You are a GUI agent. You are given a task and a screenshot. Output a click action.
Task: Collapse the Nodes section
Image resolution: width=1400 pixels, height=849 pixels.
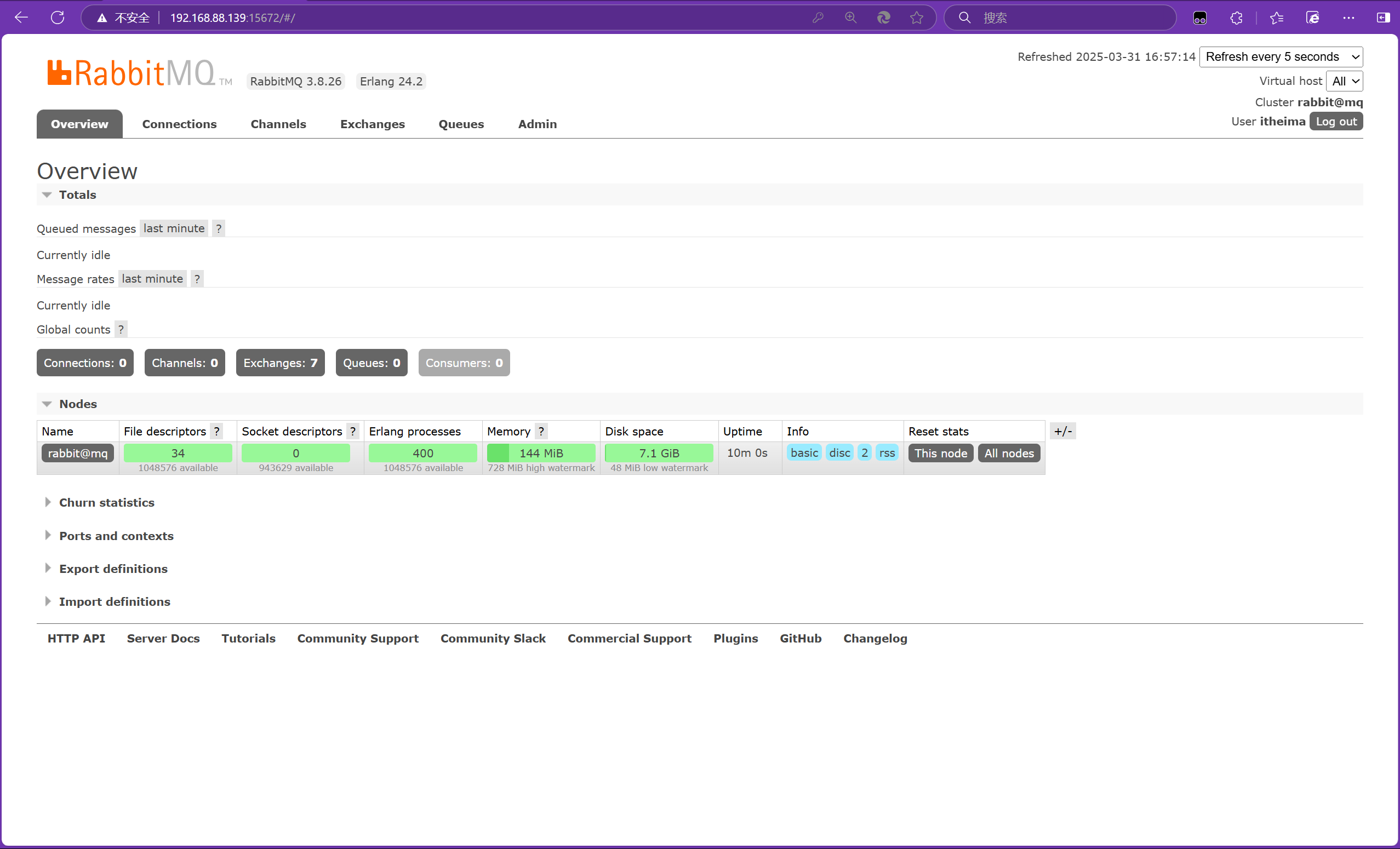point(78,404)
